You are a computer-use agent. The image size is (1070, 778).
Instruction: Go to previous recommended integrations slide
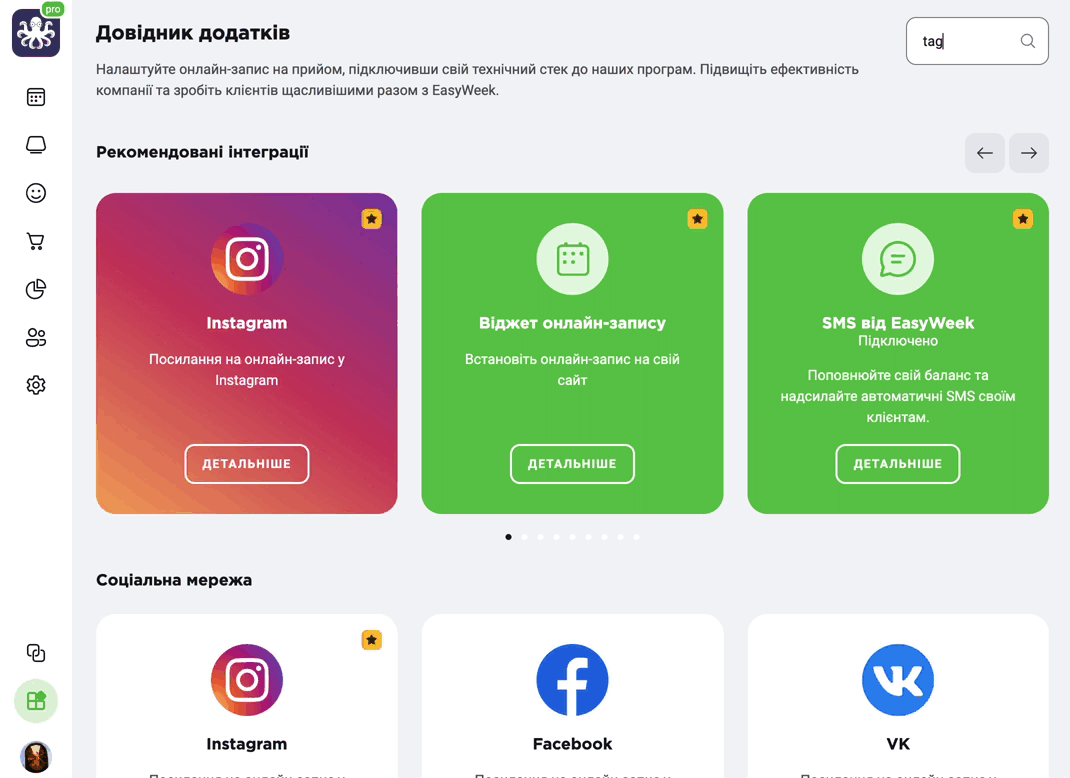(984, 153)
